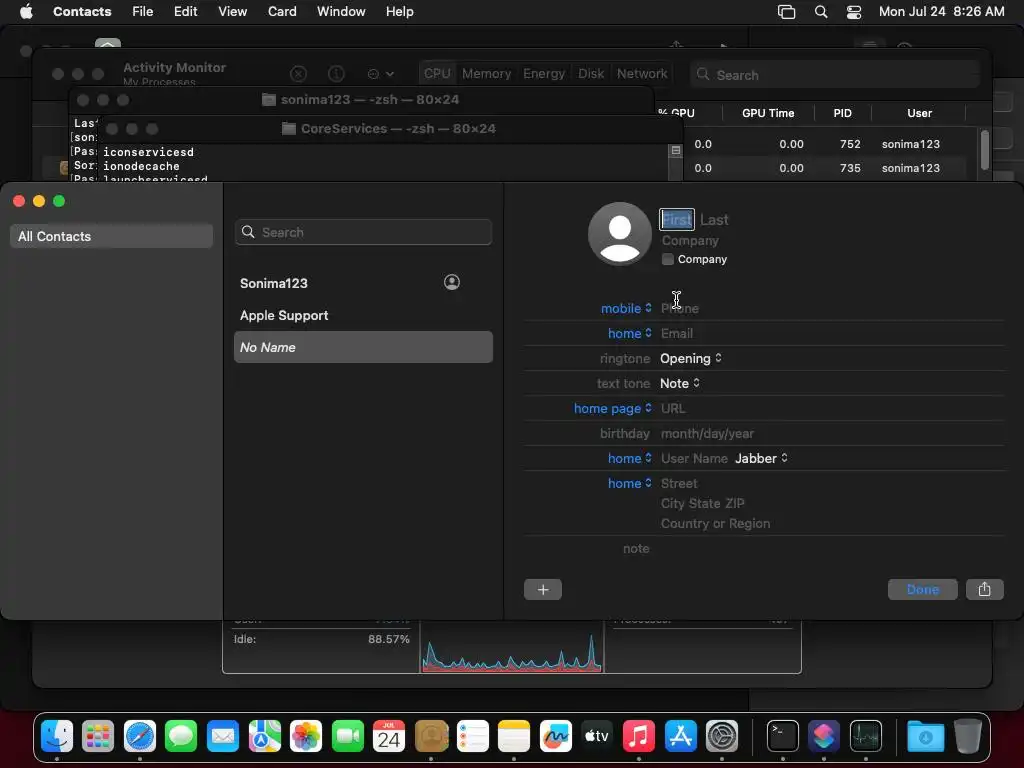Click the contacts Search field
This screenshot has width=1024, height=768.
pos(363,232)
